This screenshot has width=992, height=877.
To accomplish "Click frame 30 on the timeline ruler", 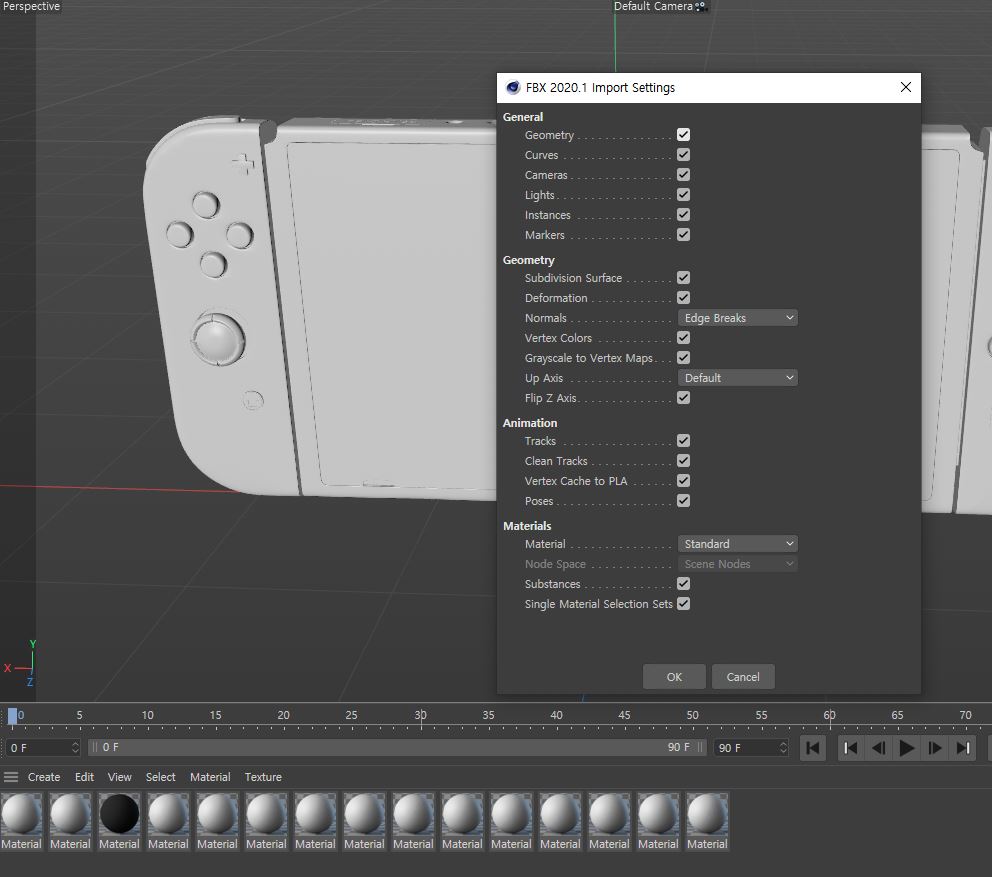I will tap(421, 716).
